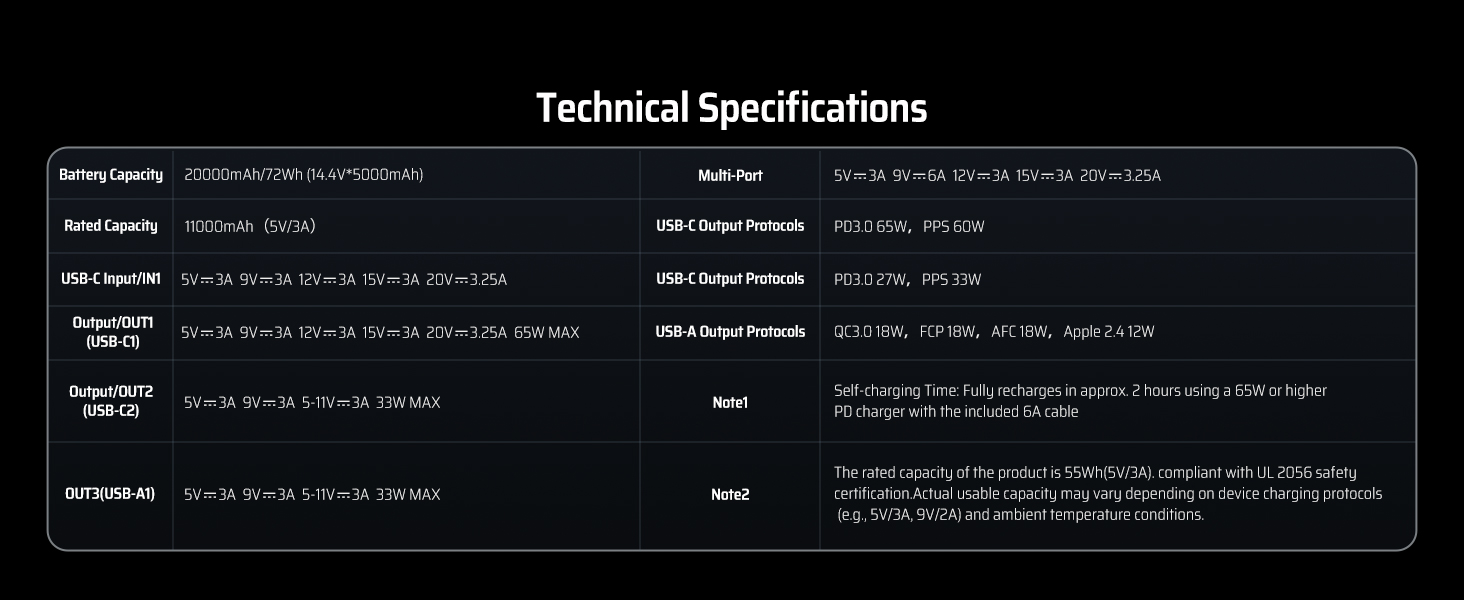
Task: Select the Multi-Port label
Action: tap(730, 176)
